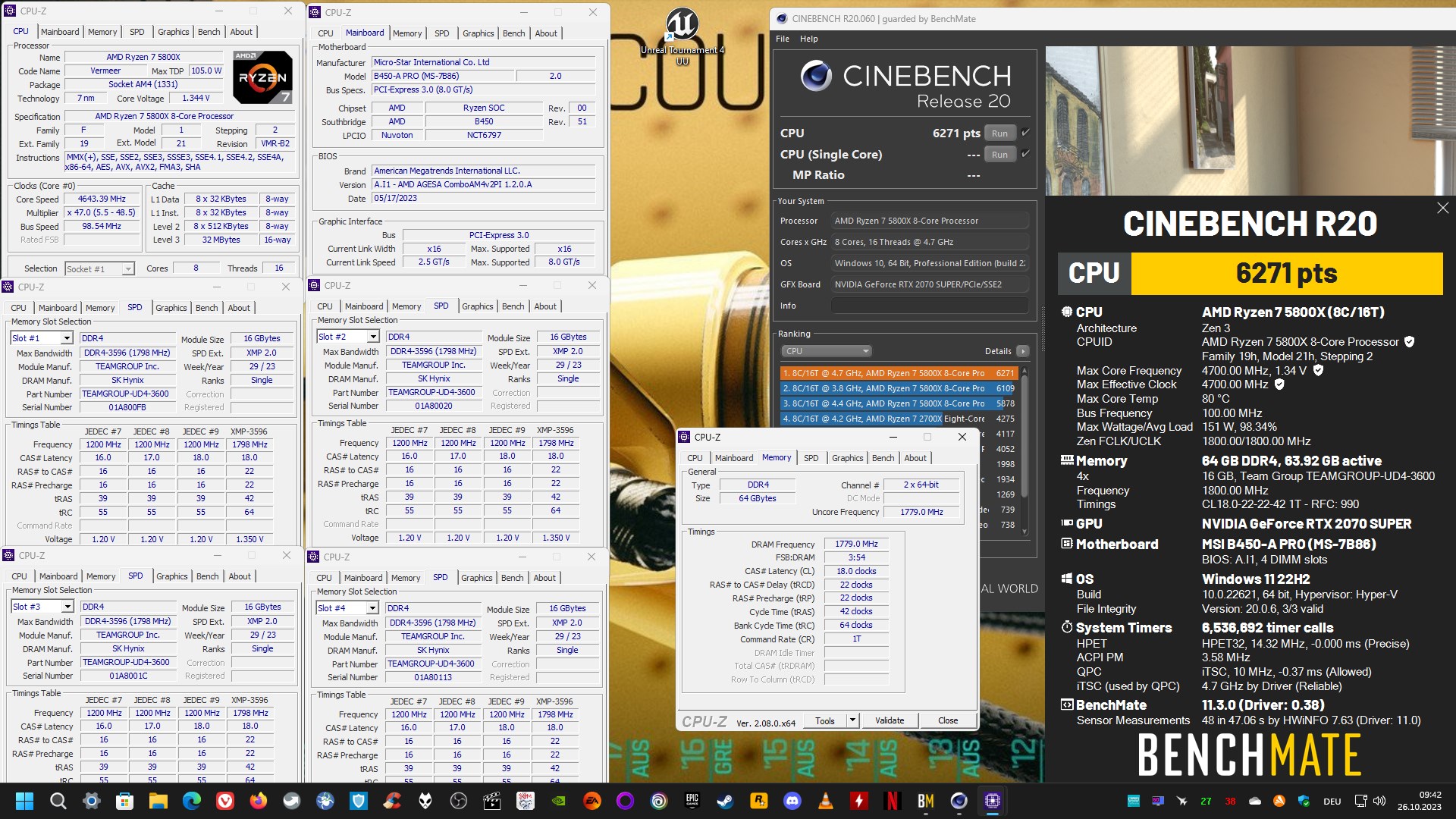Viewport: 1456px width, 819px height.
Task: Run the Cinebench CPU test
Action: [999, 133]
